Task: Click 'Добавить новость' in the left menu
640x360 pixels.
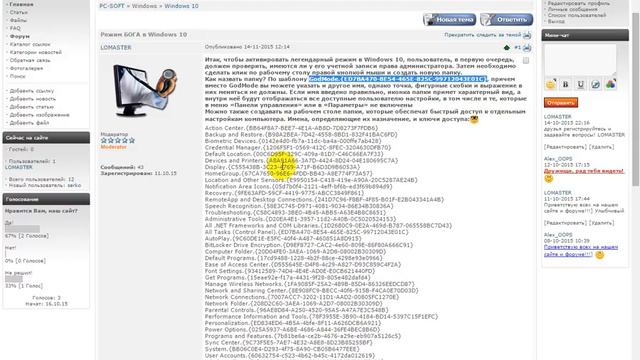Action: (x=33, y=99)
